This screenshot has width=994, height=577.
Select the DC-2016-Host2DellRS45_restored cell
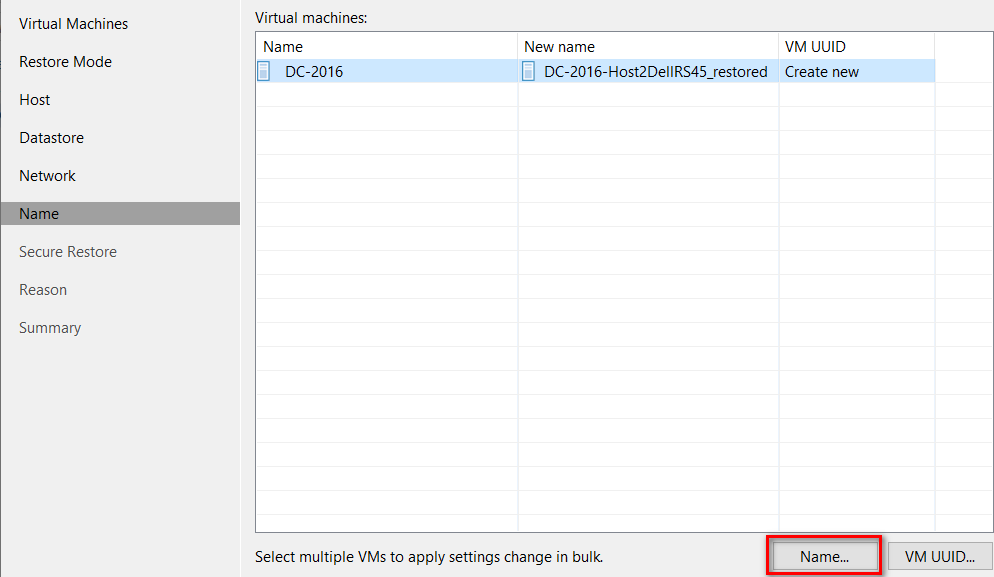pos(648,71)
